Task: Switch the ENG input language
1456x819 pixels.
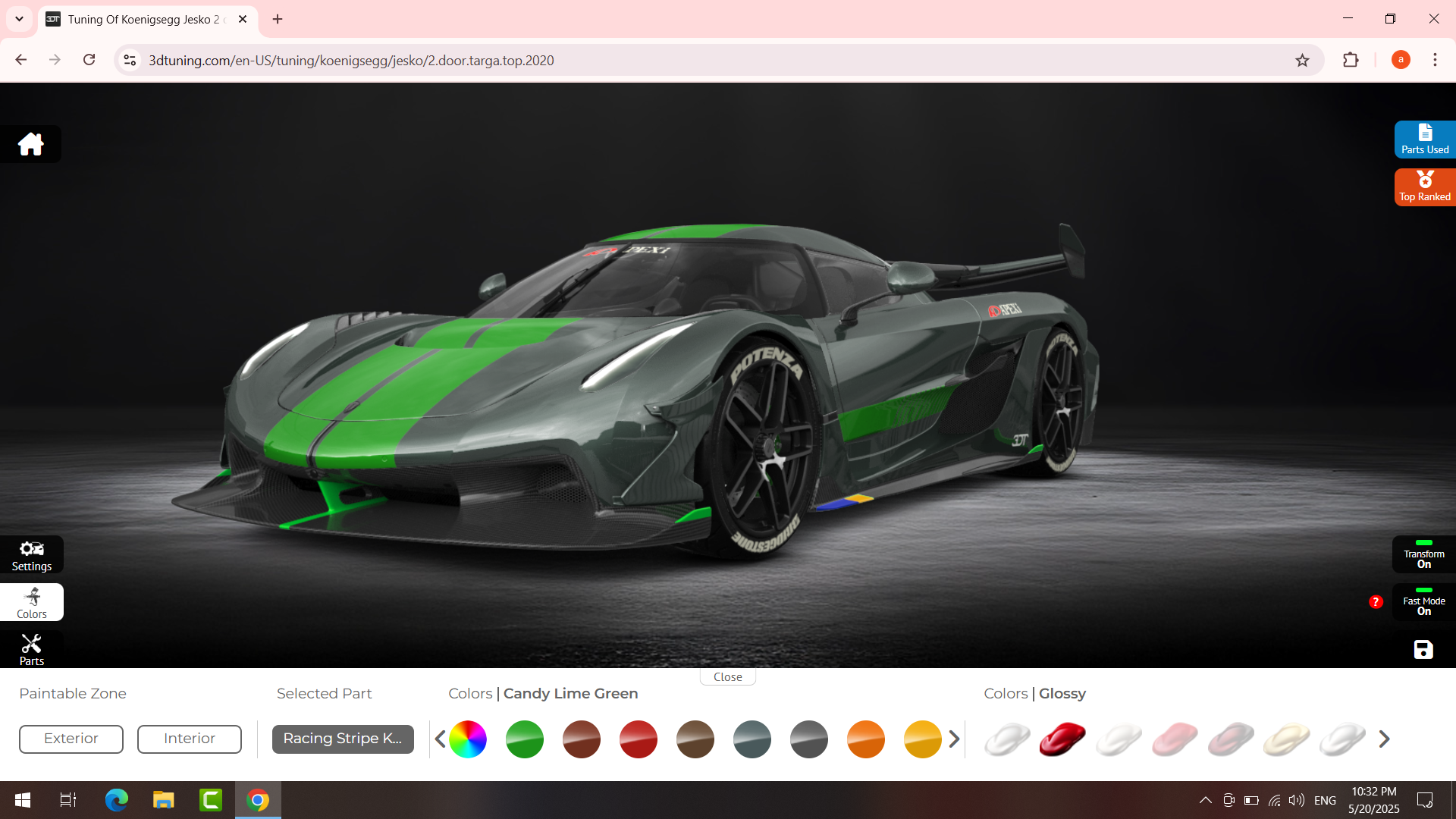Action: [x=1325, y=800]
